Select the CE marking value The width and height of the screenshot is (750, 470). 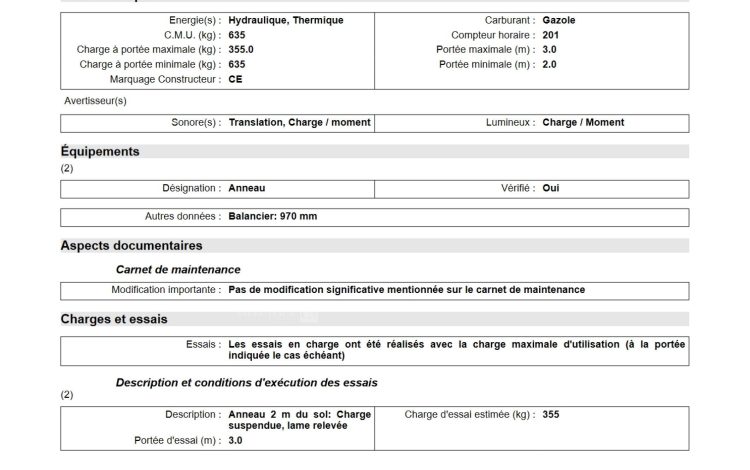[235, 79]
